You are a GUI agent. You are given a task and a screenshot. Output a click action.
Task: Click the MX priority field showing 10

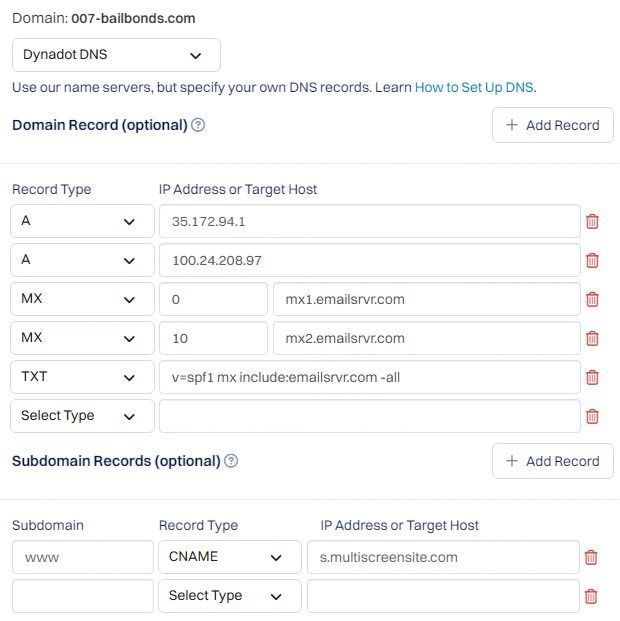click(213, 338)
